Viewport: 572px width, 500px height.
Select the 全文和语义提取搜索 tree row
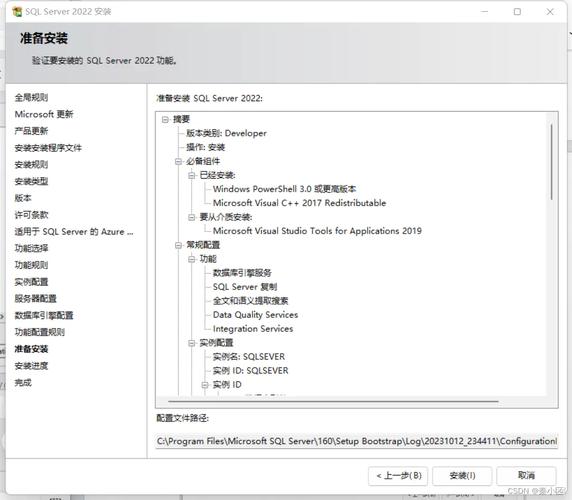(x=251, y=301)
